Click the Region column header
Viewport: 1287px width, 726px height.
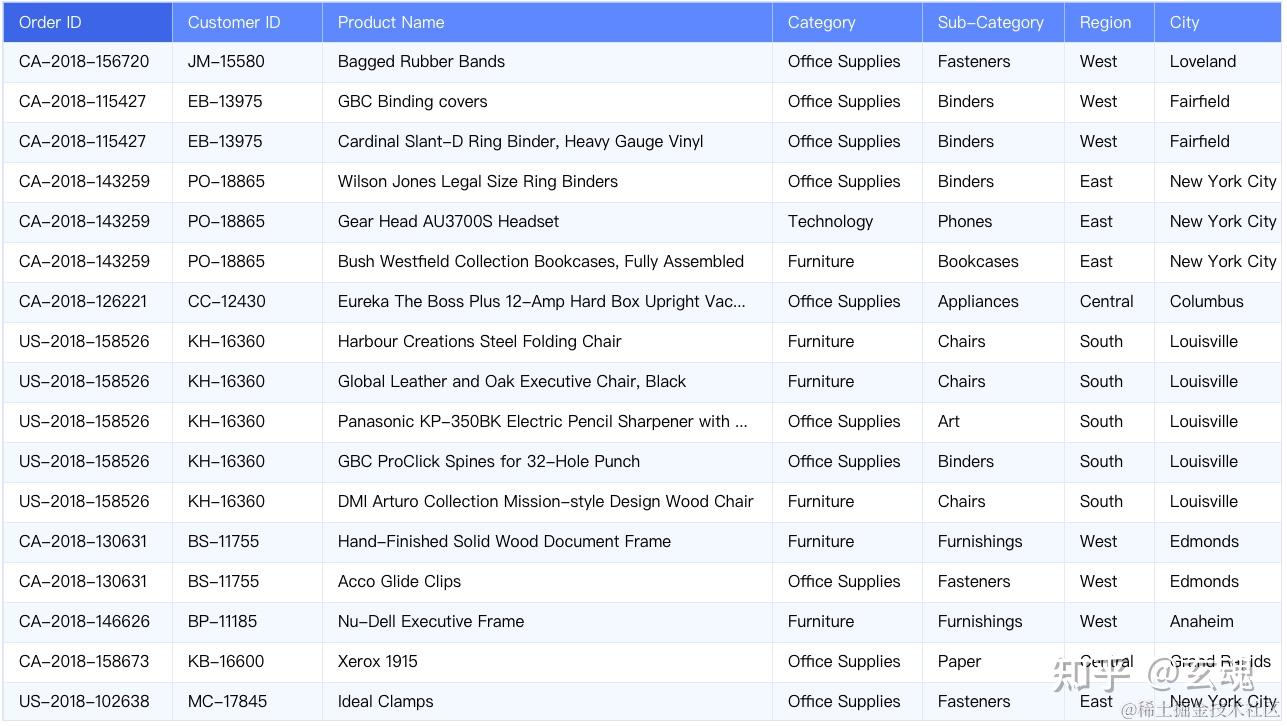tap(1105, 22)
